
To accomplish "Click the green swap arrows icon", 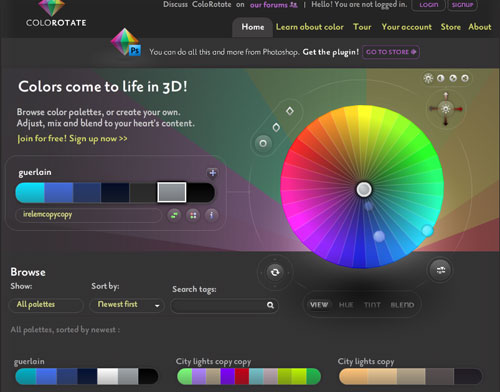I will click(174, 215).
